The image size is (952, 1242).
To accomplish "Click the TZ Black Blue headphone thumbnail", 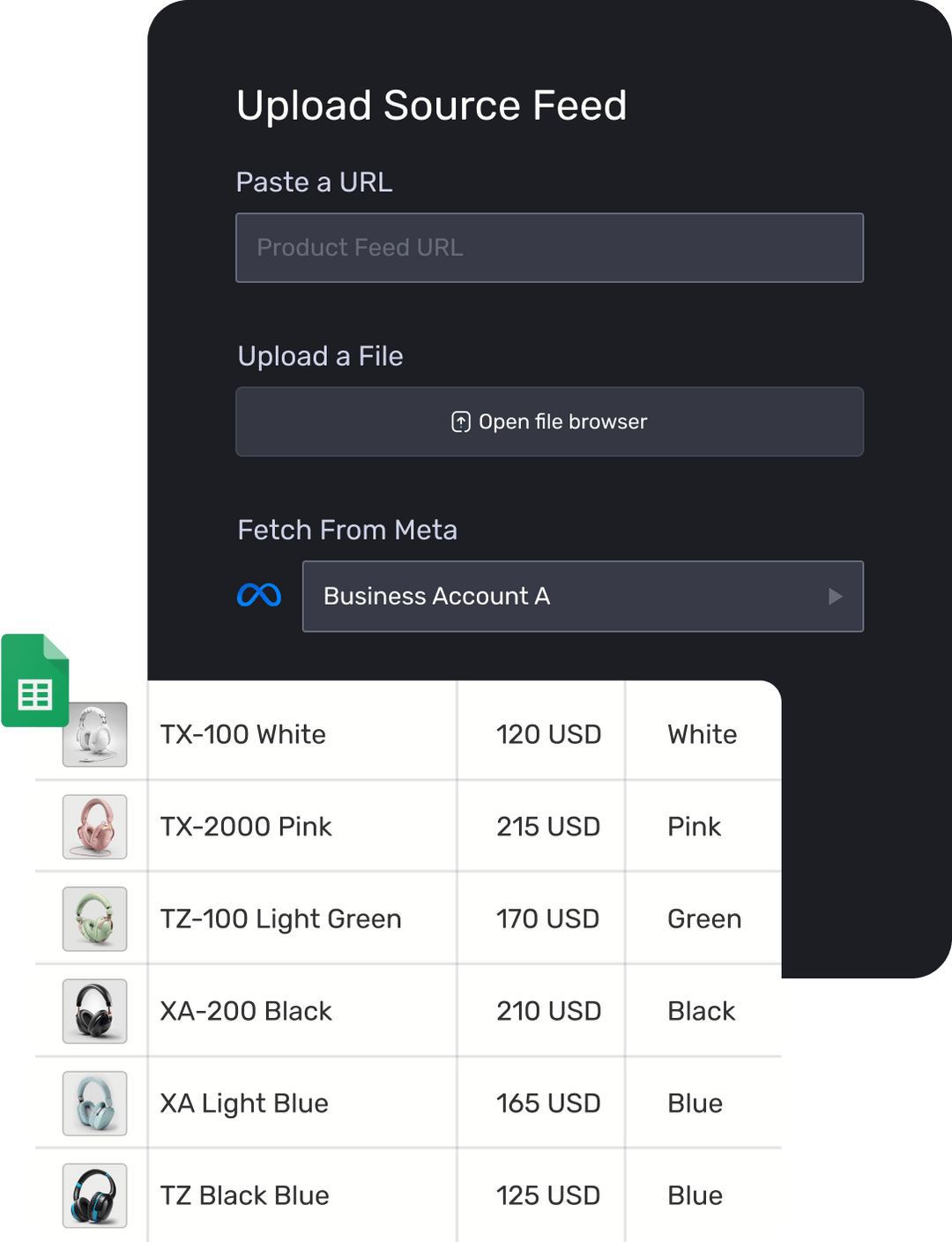I will [x=95, y=1195].
